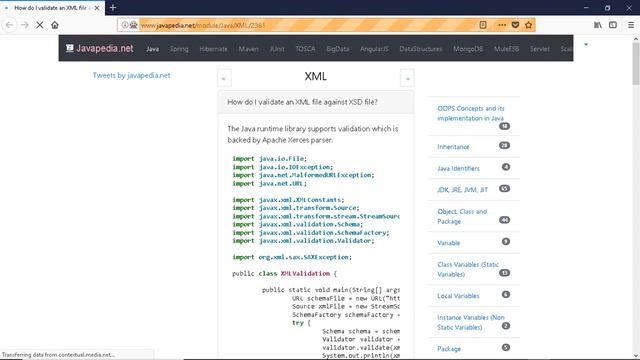Open Object, Class and Package link
The height and width of the screenshot is (360, 640).
462,217
